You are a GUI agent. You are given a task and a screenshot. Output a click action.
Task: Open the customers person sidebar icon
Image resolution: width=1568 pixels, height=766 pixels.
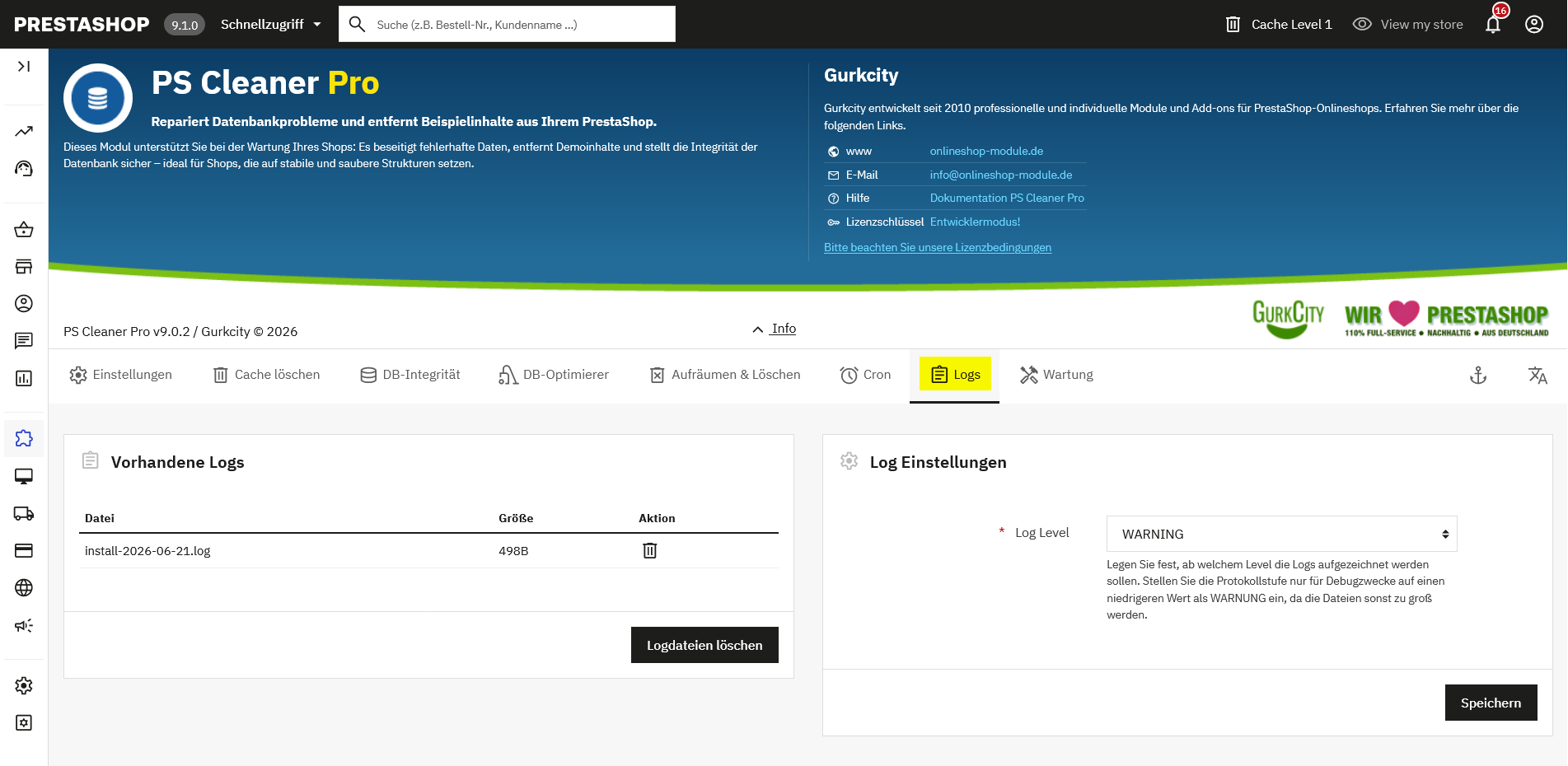coord(24,303)
